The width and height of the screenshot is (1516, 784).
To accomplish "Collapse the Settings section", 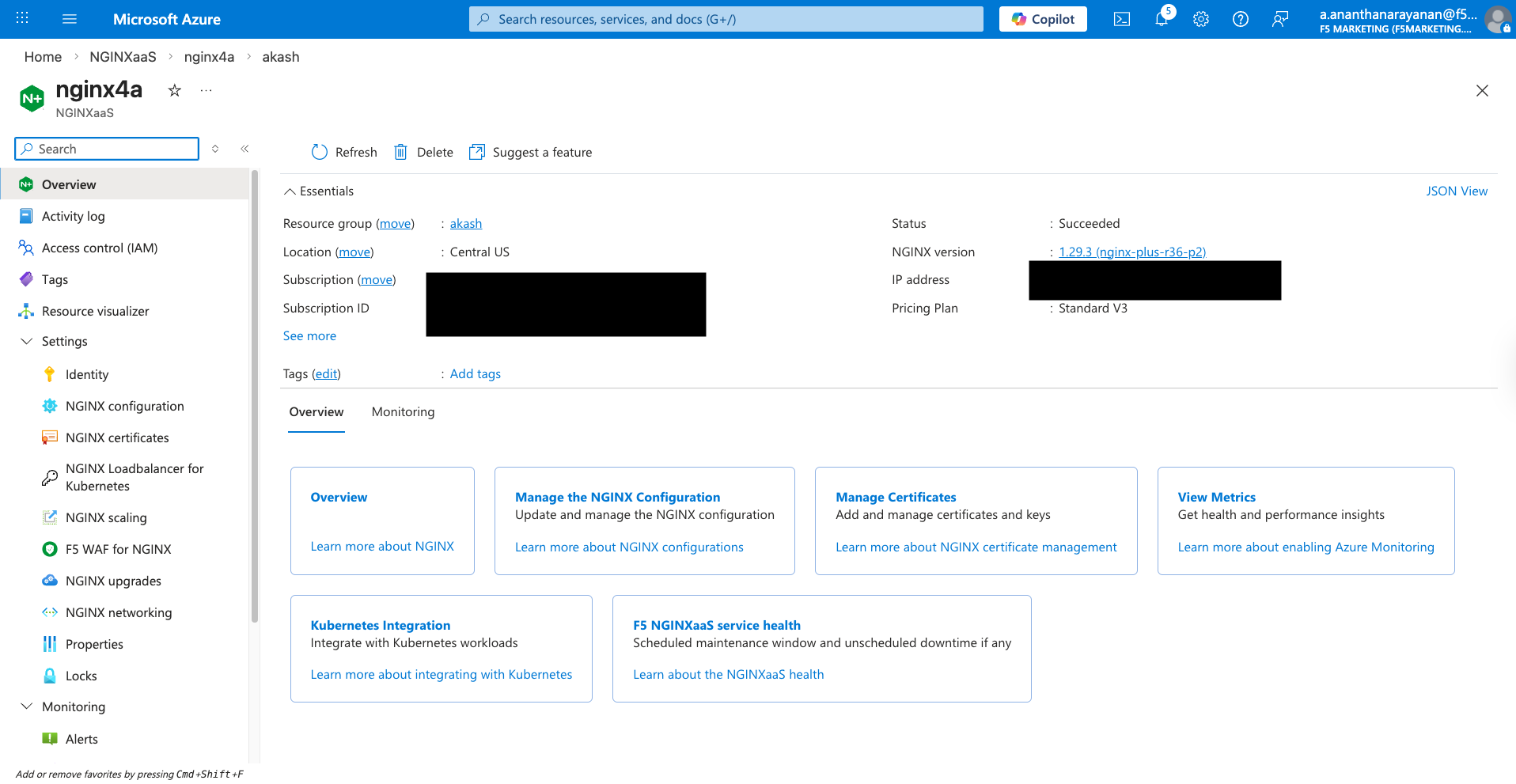I will (x=26, y=341).
